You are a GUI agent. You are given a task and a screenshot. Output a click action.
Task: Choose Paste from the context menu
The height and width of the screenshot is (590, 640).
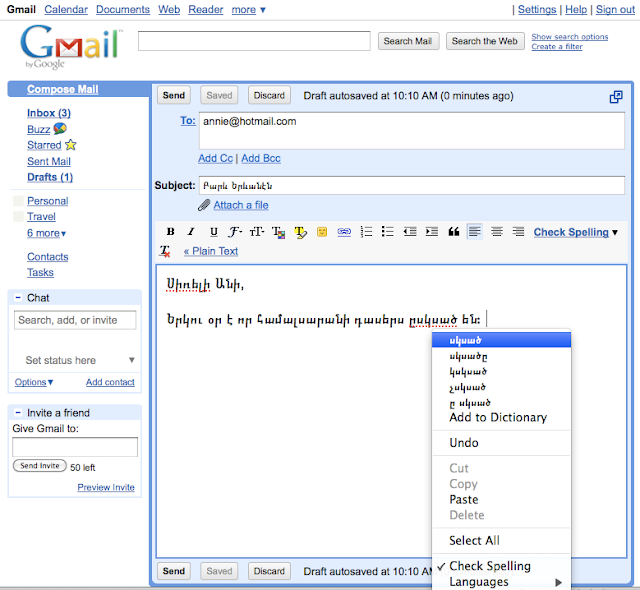pos(501,499)
